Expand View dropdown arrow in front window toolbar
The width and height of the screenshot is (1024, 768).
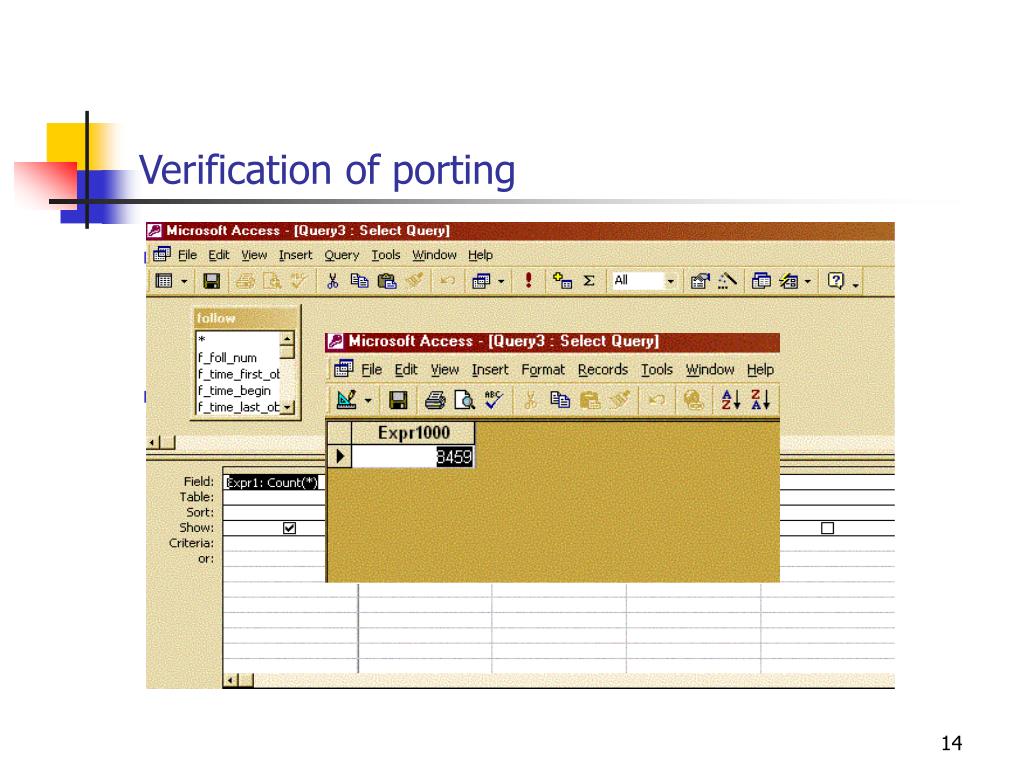tap(368, 400)
